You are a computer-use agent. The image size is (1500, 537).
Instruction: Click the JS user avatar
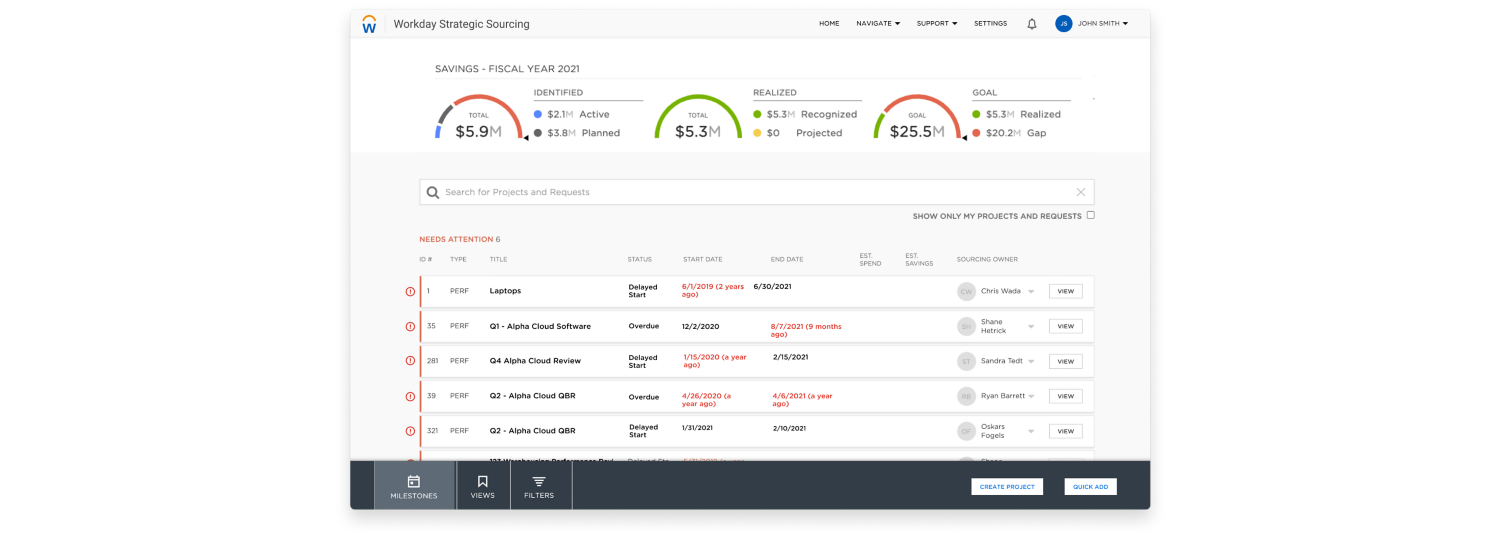tap(1064, 24)
